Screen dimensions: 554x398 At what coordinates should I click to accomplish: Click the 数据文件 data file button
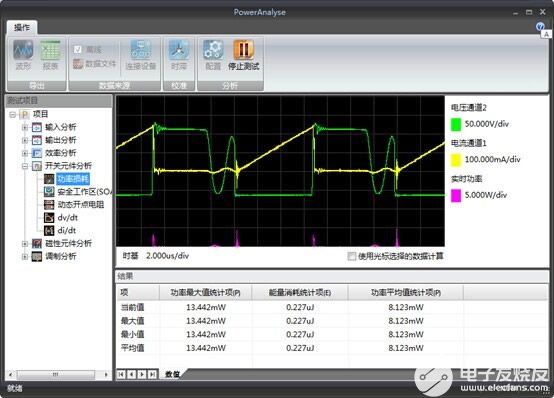(x=95, y=64)
